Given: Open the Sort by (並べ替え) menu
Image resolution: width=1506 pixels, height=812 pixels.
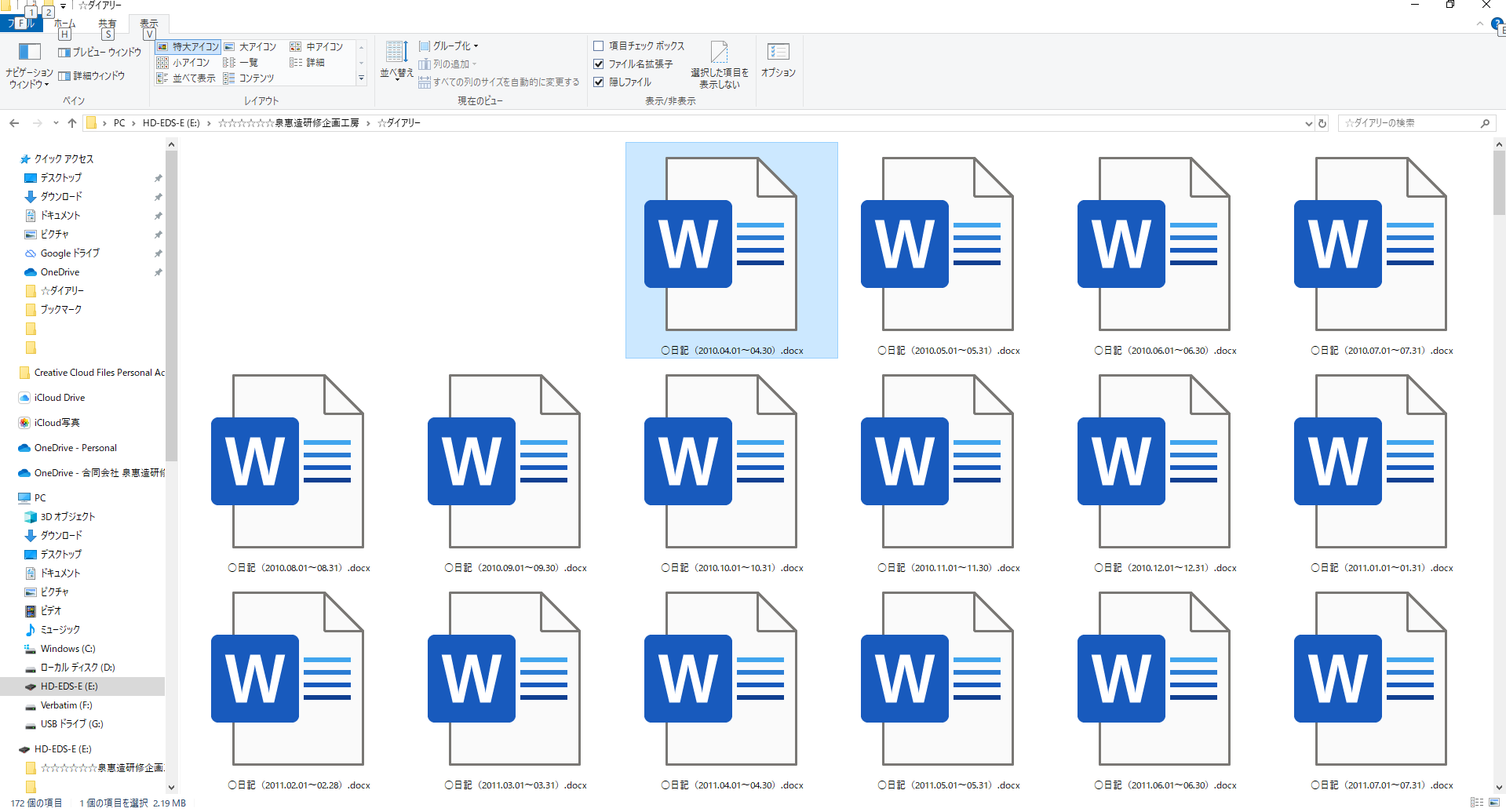Looking at the screenshot, I should pyautogui.click(x=397, y=61).
